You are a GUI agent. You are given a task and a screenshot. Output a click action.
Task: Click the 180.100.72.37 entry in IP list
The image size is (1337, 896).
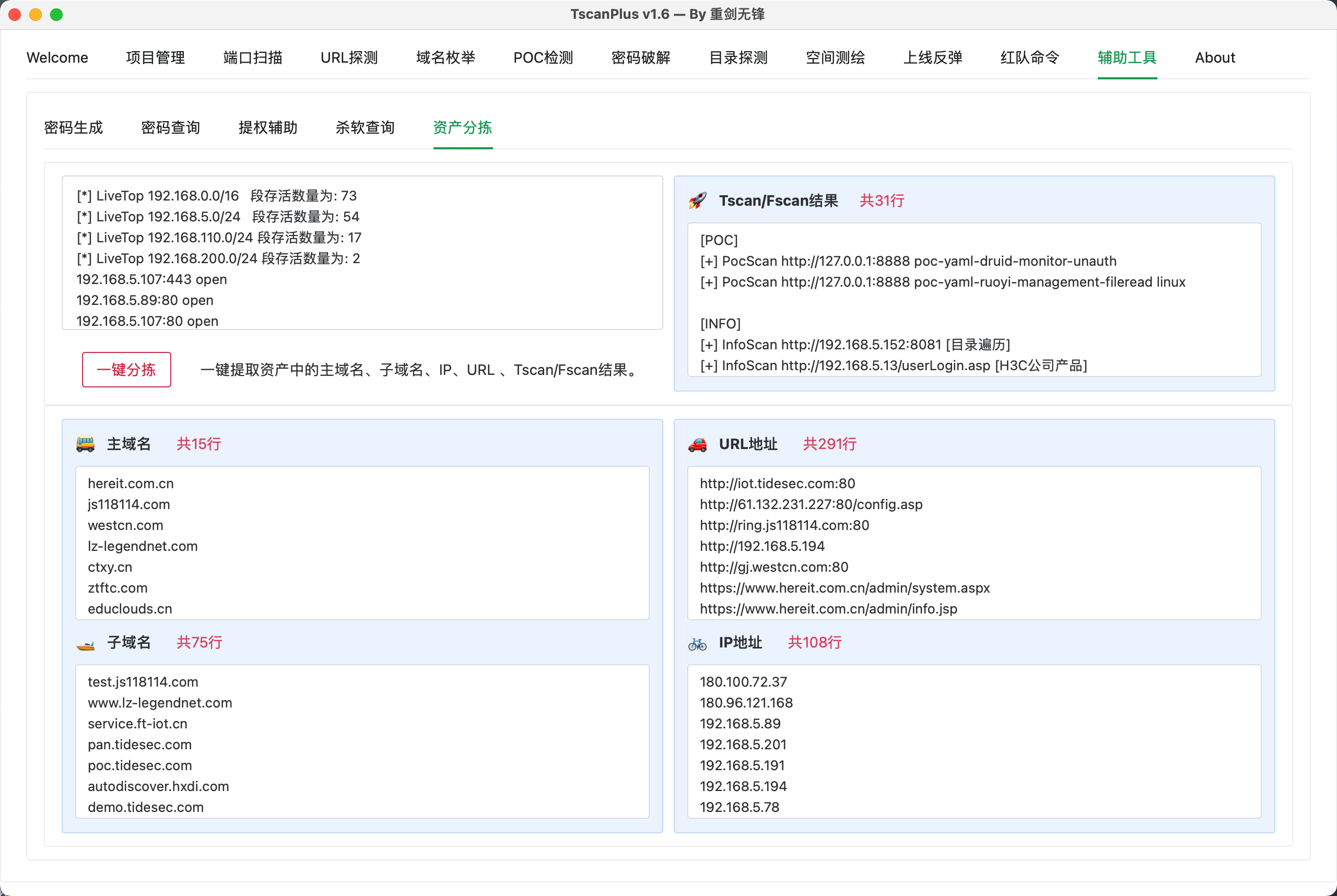pos(743,682)
